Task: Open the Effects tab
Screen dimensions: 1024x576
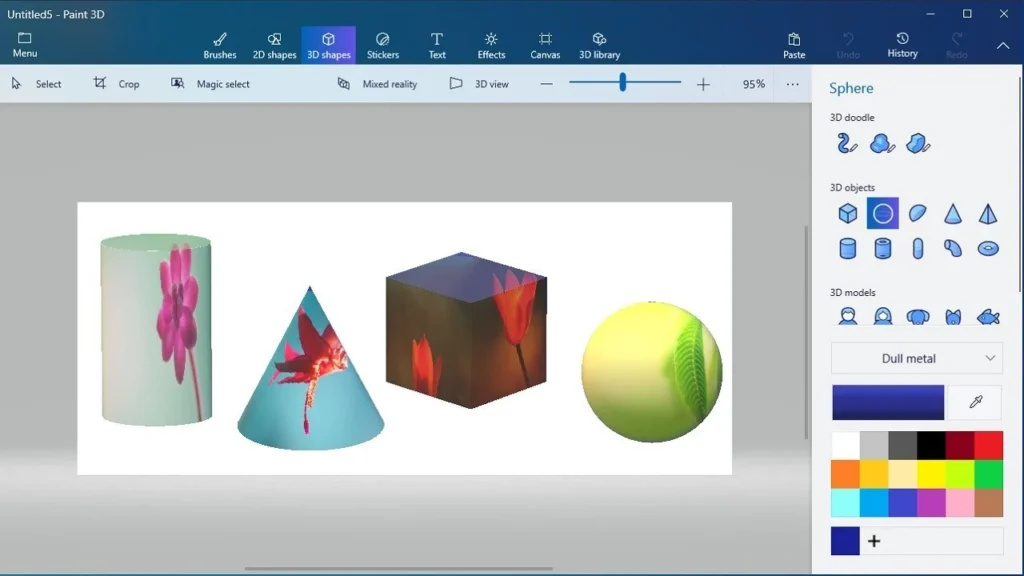Action: [491, 45]
